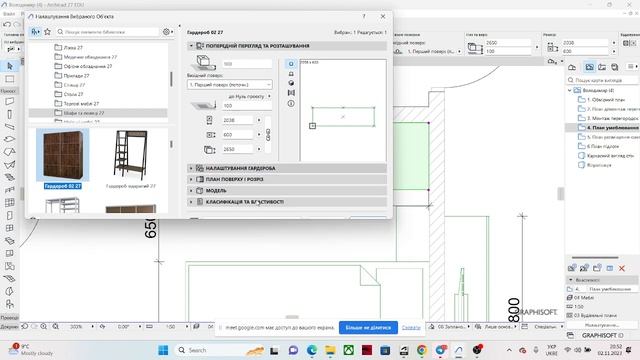
Task: Click the Сховати link in the sharing bar
Action: (x=411, y=327)
